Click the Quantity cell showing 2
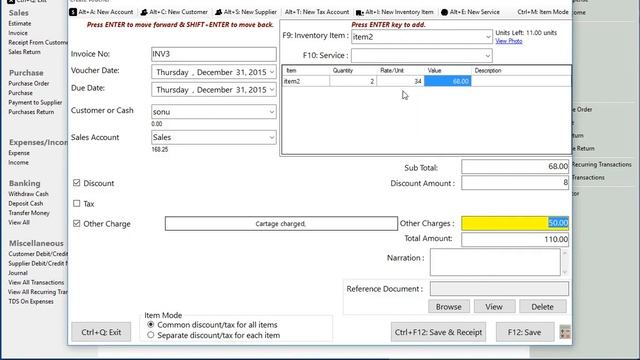640x360 pixels. coord(353,81)
